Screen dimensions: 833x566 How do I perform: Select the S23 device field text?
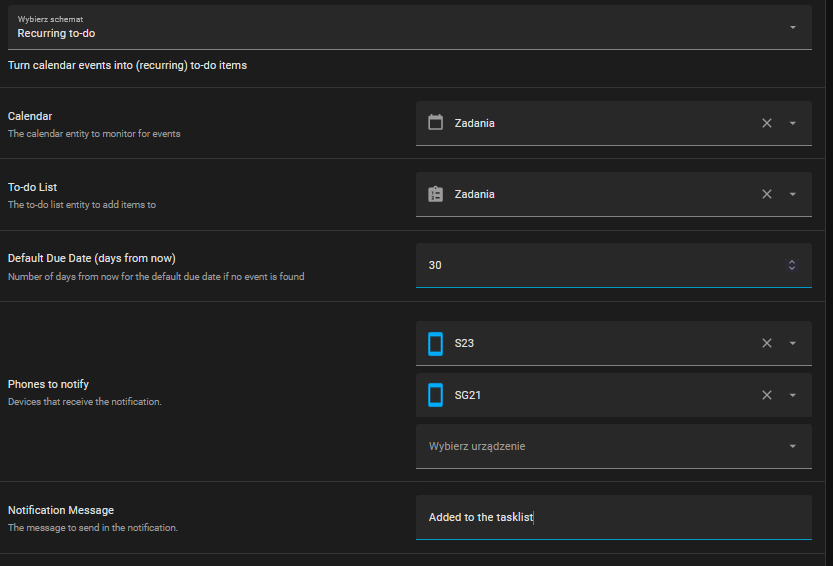pyautogui.click(x=464, y=343)
